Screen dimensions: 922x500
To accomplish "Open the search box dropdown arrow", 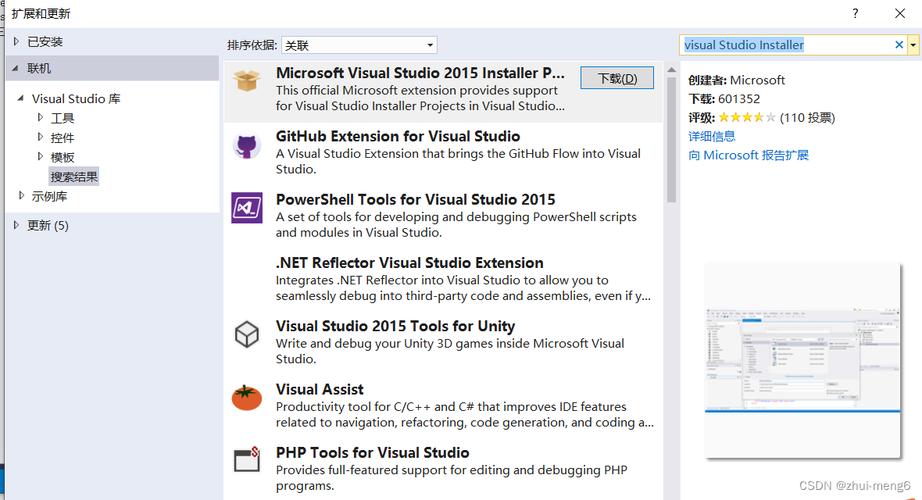I will (x=913, y=45).
